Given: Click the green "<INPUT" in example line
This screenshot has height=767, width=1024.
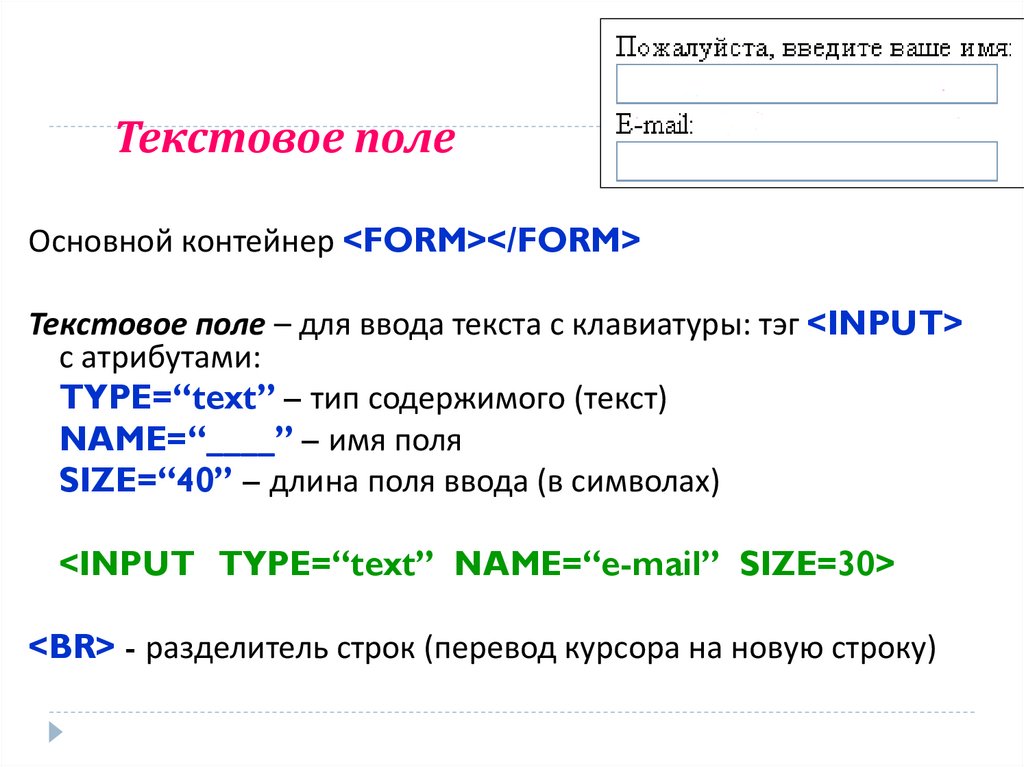Looking at the screenshot, I should [127, 563].
